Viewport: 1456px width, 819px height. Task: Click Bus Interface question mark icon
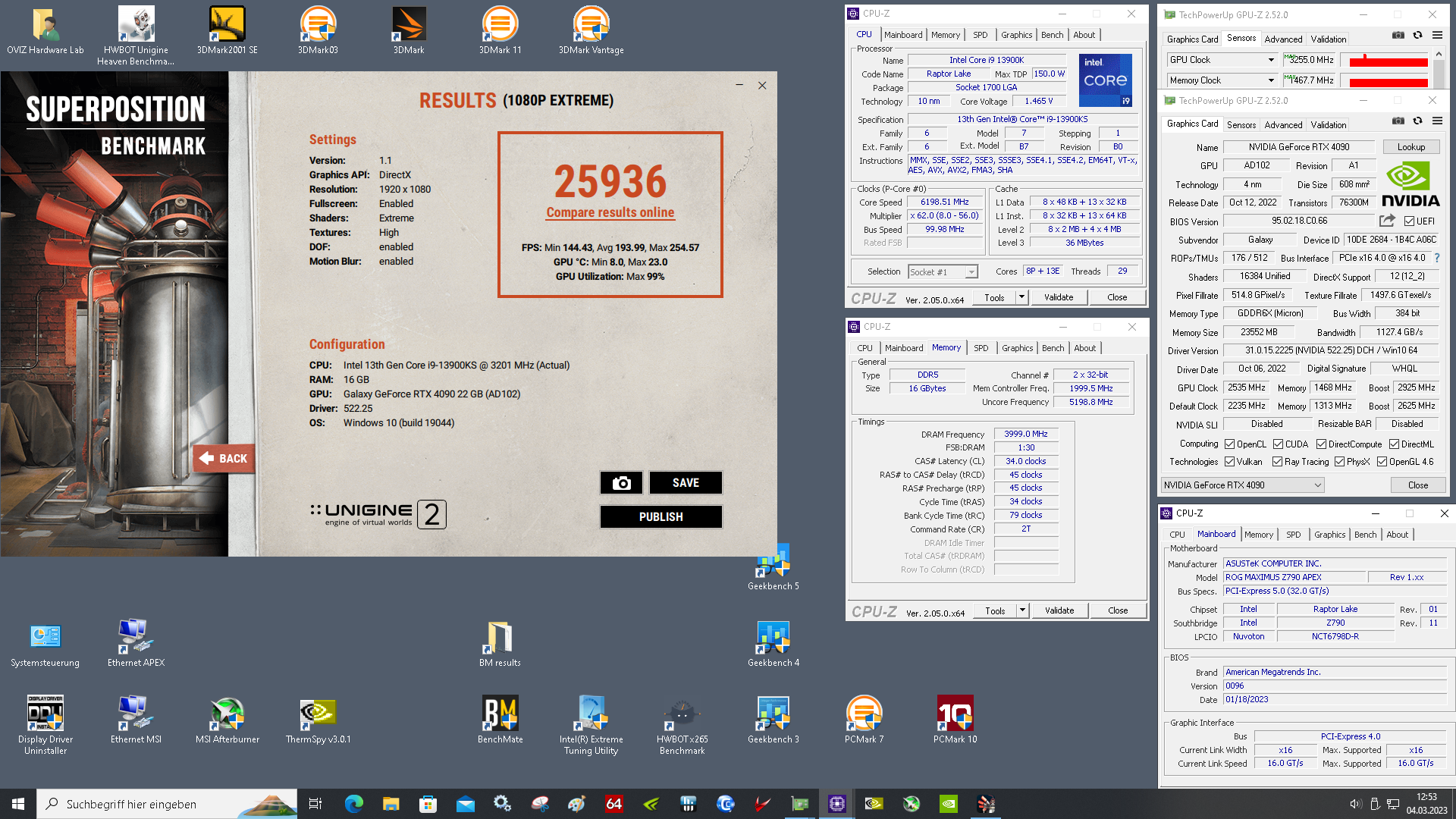click(1437, 258)
